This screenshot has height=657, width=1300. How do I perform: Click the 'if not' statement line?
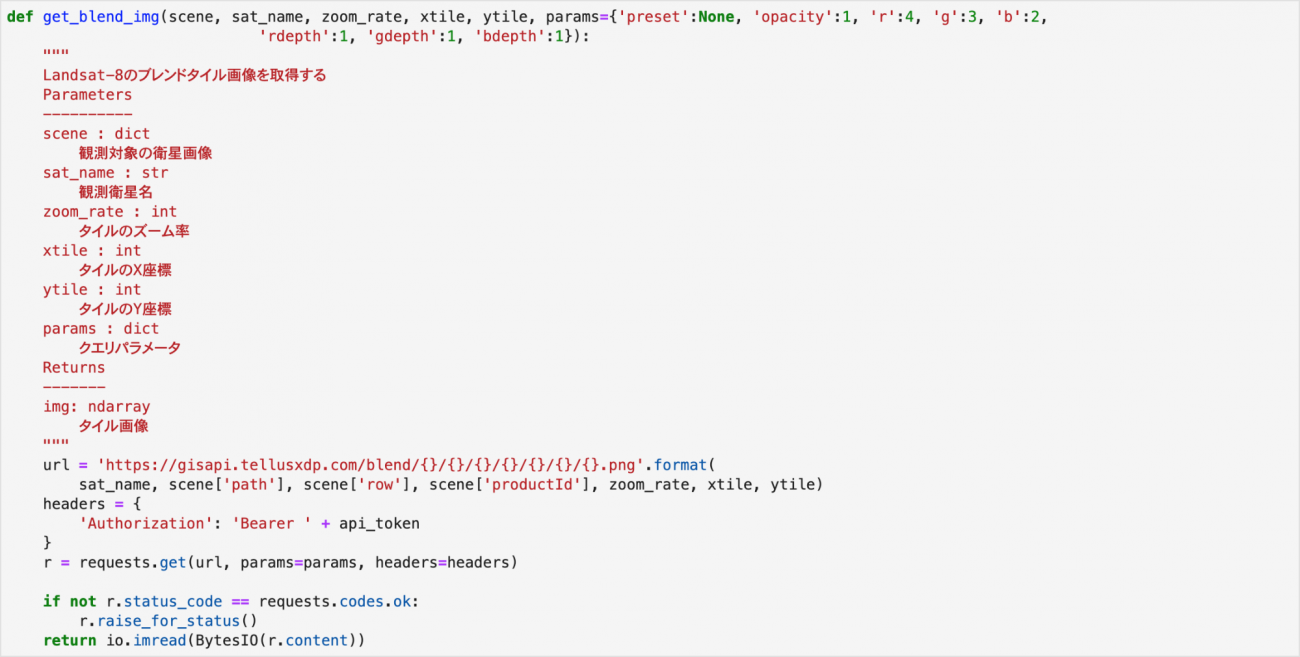point(228,602)
